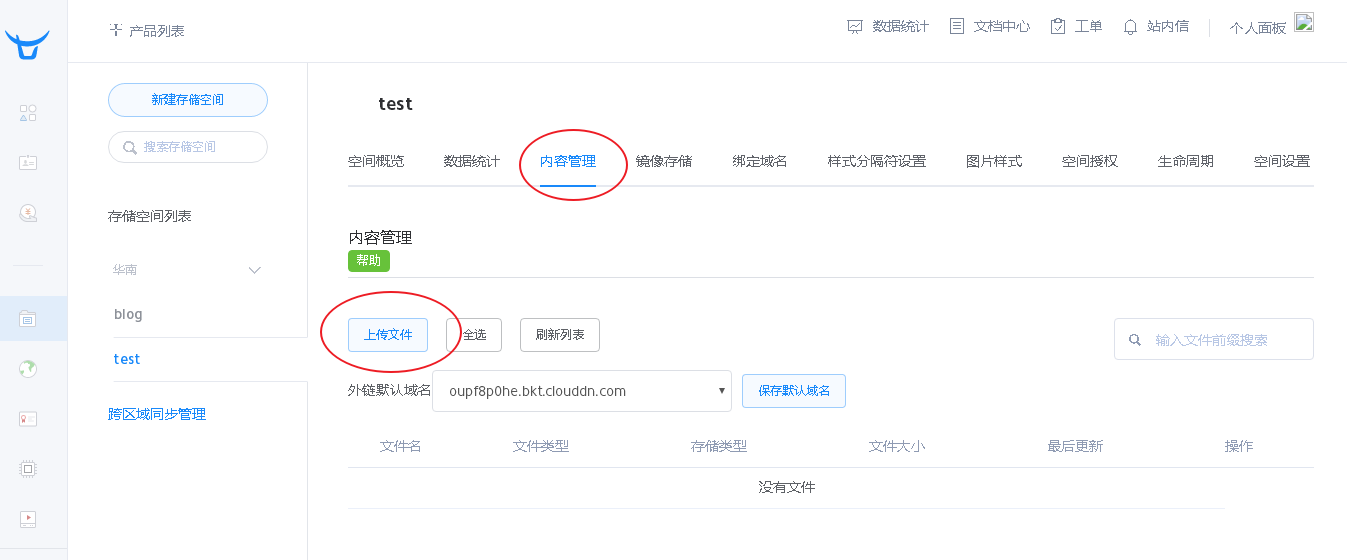This screenshot has width=1347, height=560.
Task: Click the 产品列表 grid icon
Action: tap(116, 30)
